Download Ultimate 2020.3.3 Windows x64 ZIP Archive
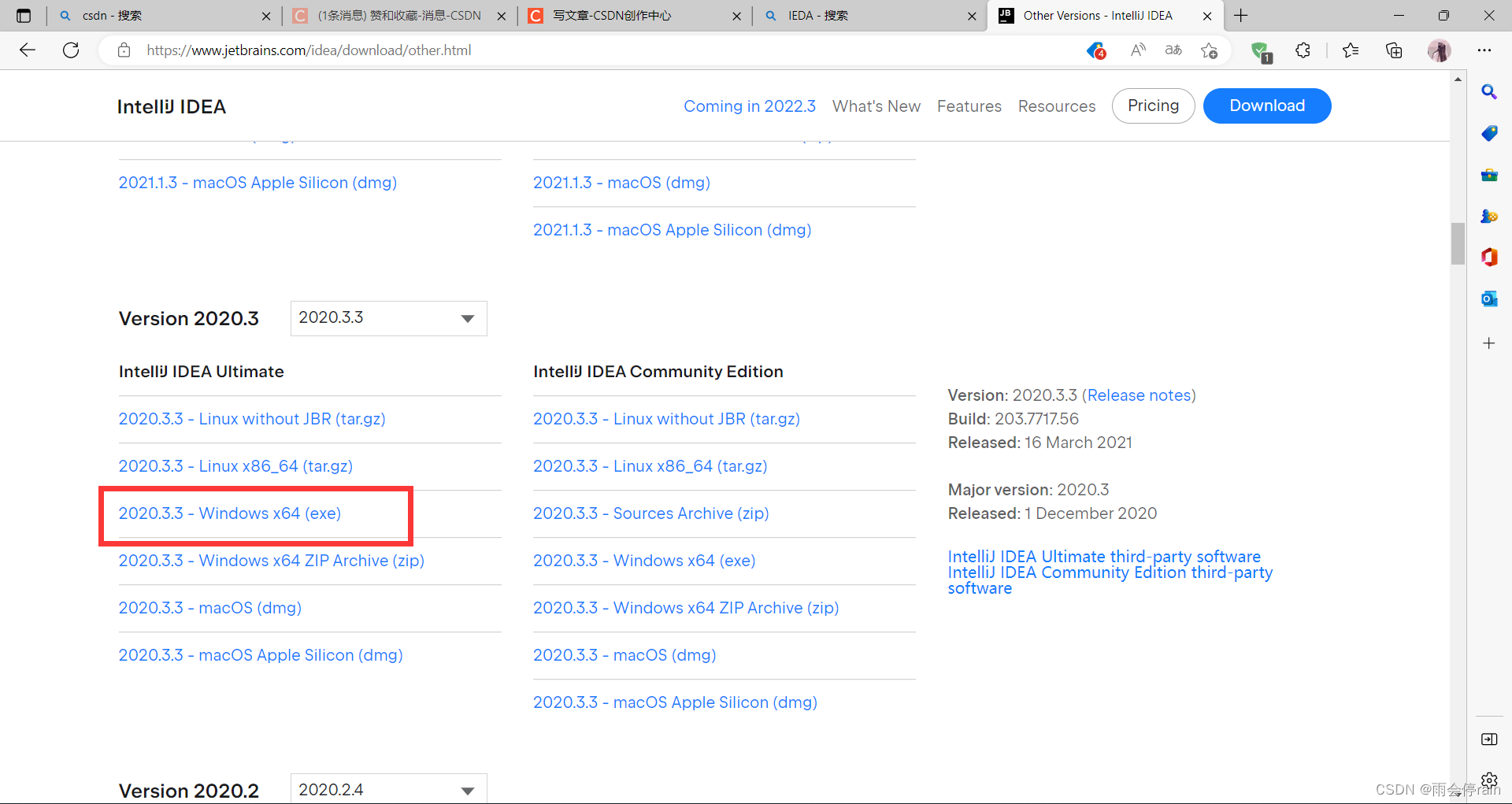Image resolution: width=1512 pixels, height=804 pixels. pyautogui.click(x=272, y=561)
